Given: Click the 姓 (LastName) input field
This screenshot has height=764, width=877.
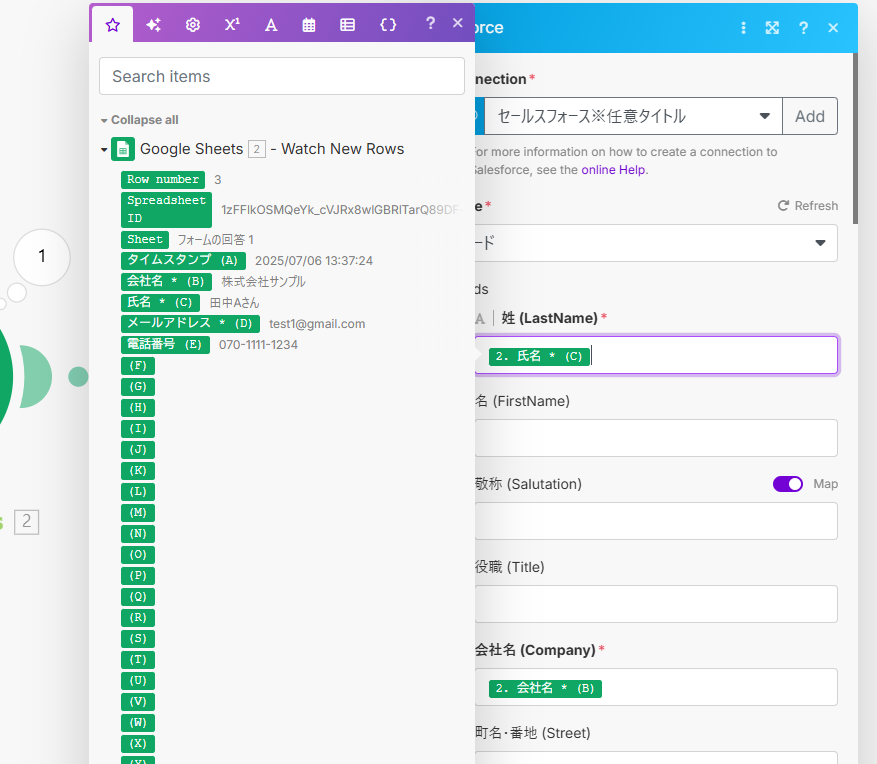Looking at the screenshot, I should point(656,355).
